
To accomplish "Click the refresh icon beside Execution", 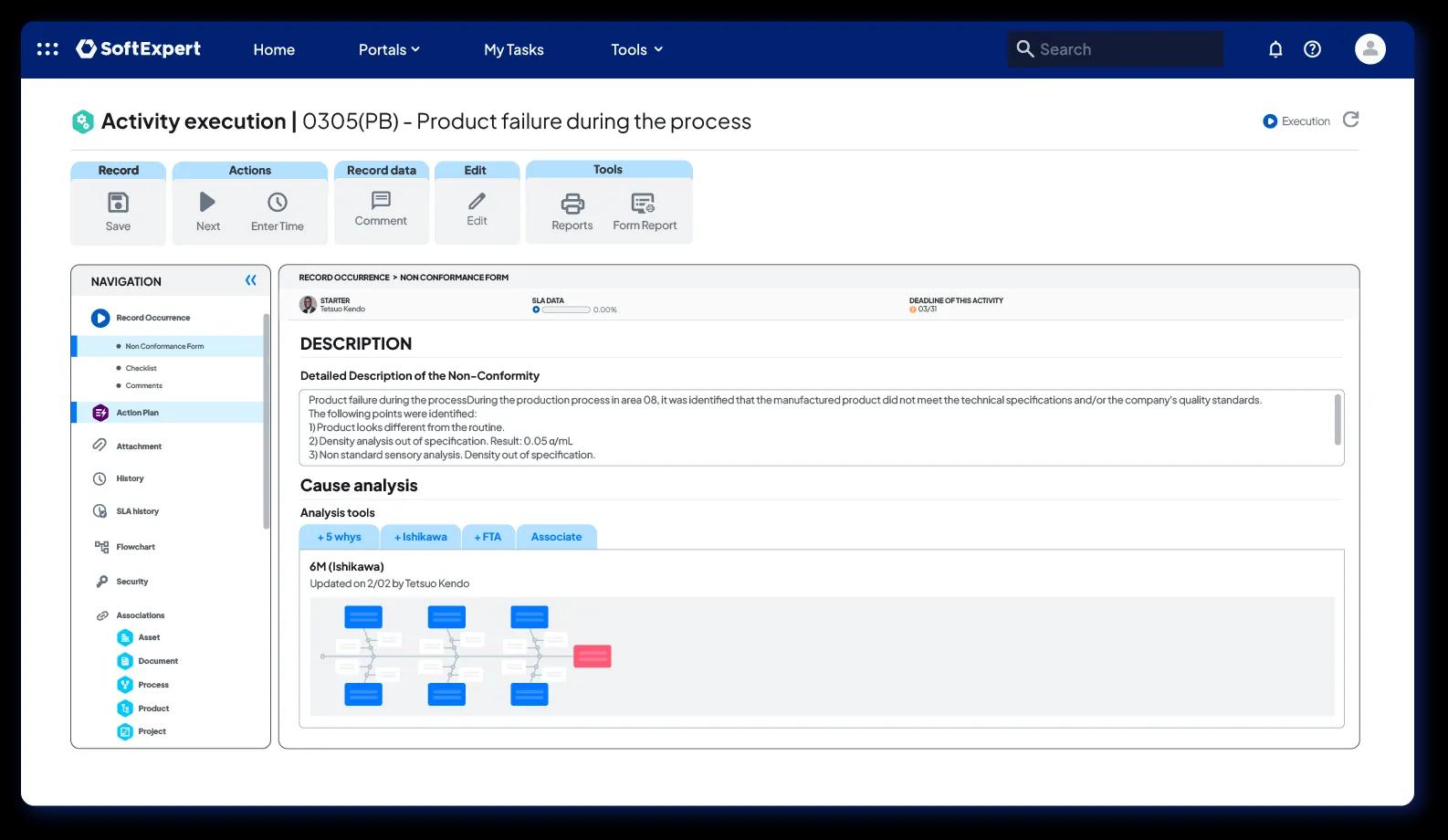I will 1351,120.
